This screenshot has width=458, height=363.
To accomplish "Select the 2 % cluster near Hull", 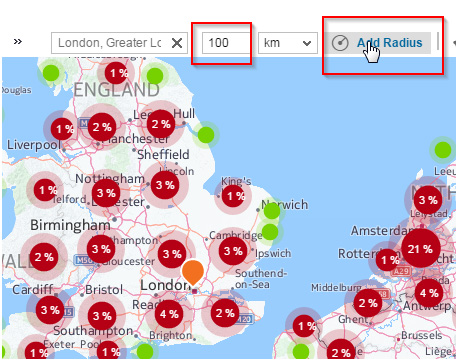I will coord(161,124).
